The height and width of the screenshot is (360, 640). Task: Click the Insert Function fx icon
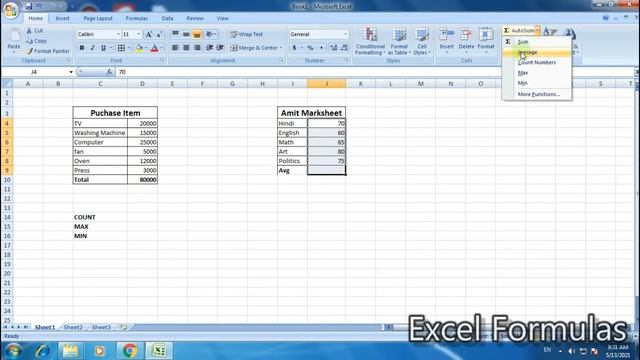[109, 72]
